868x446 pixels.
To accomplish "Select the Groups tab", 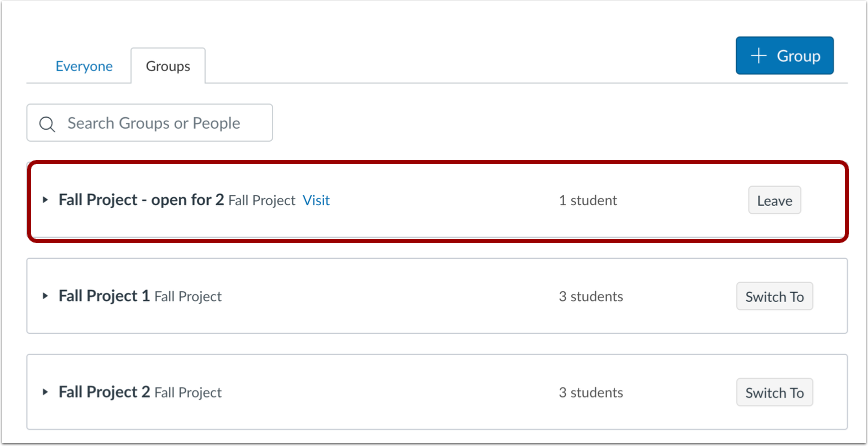I will (168, 67).
